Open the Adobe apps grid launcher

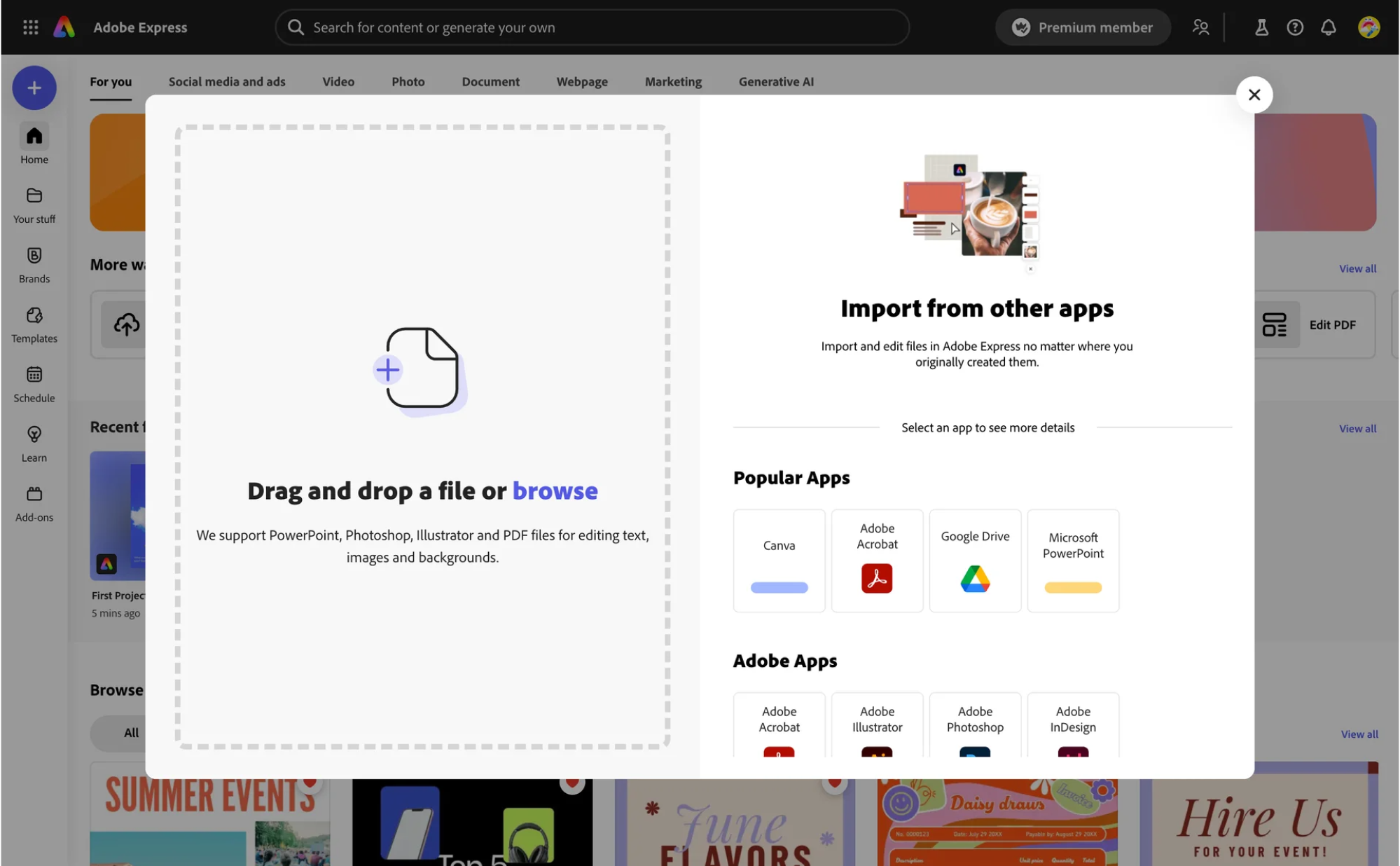(x=30, y=27)
